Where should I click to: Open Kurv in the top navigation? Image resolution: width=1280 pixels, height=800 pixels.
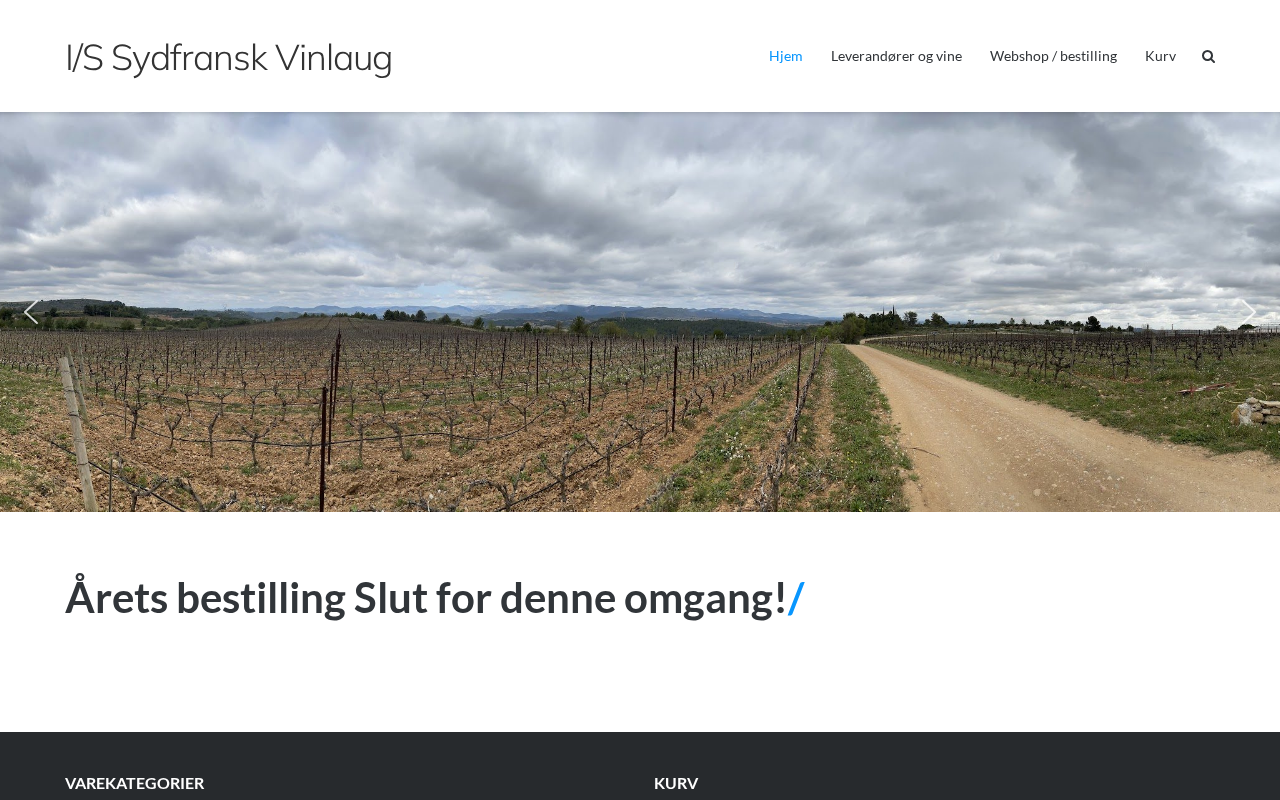pyautogui.click(x=1160, y=56)
